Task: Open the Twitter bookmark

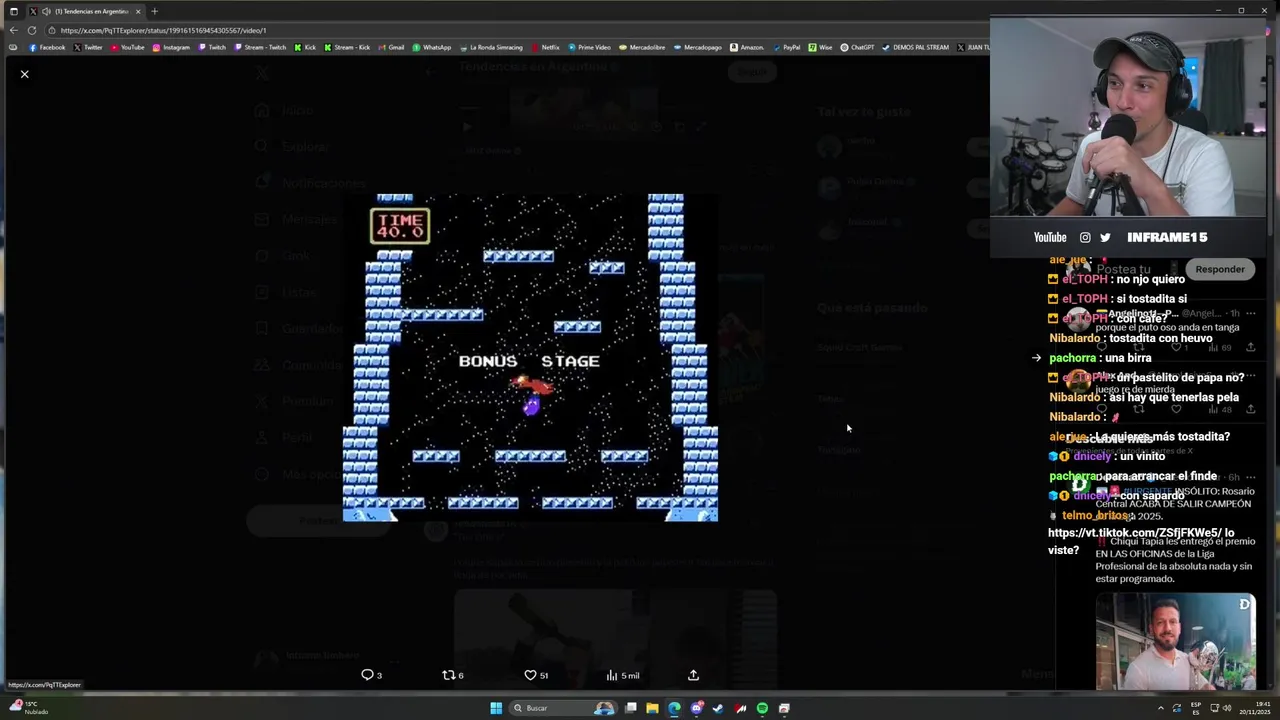Action: pos(88,47)
